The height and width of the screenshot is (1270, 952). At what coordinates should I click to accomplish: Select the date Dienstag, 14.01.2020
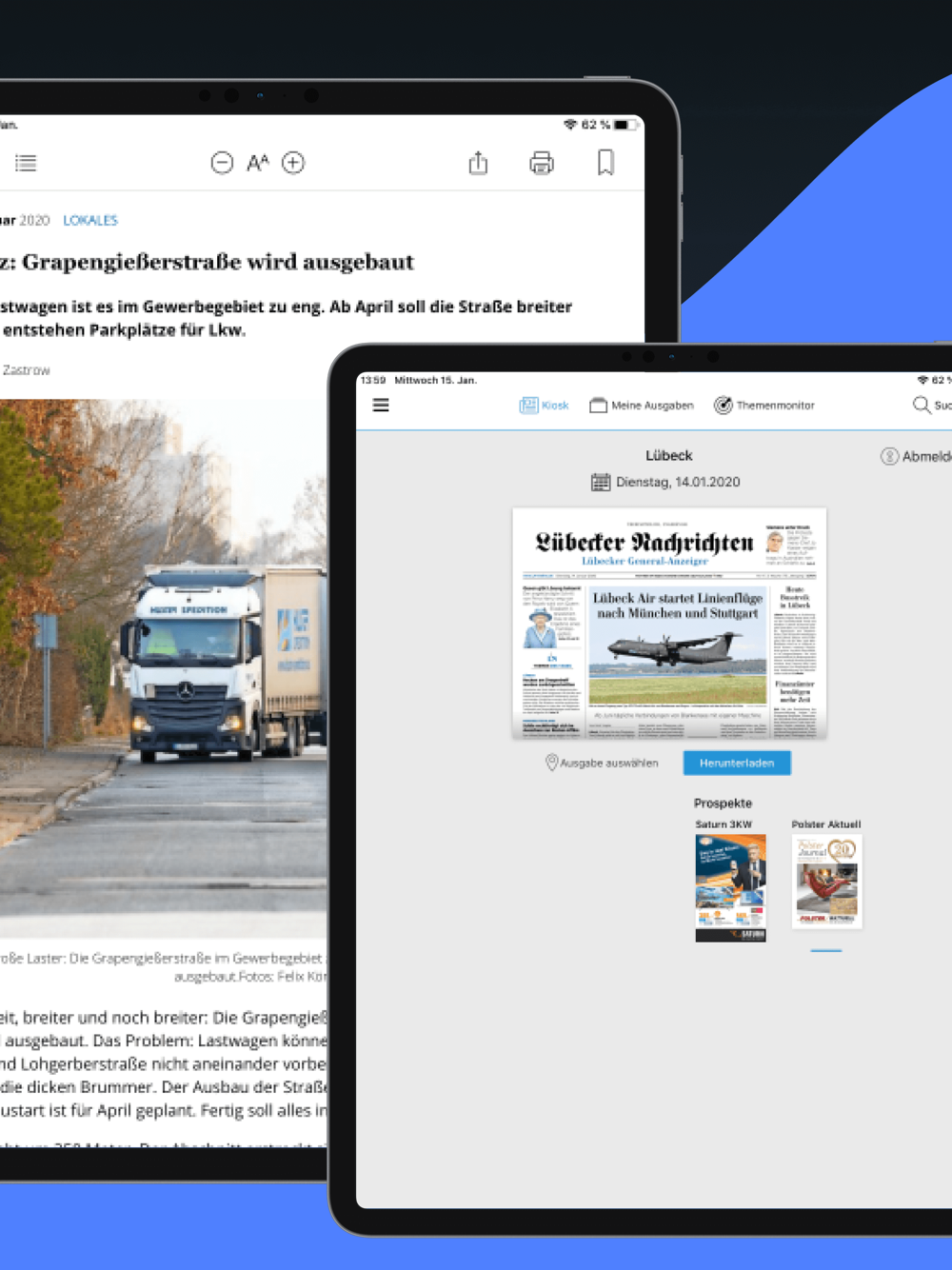(x=678, y=482)
